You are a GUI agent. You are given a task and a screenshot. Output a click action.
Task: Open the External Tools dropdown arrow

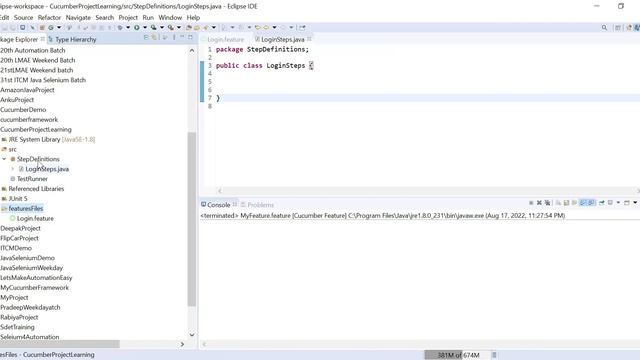coord(179,27)
